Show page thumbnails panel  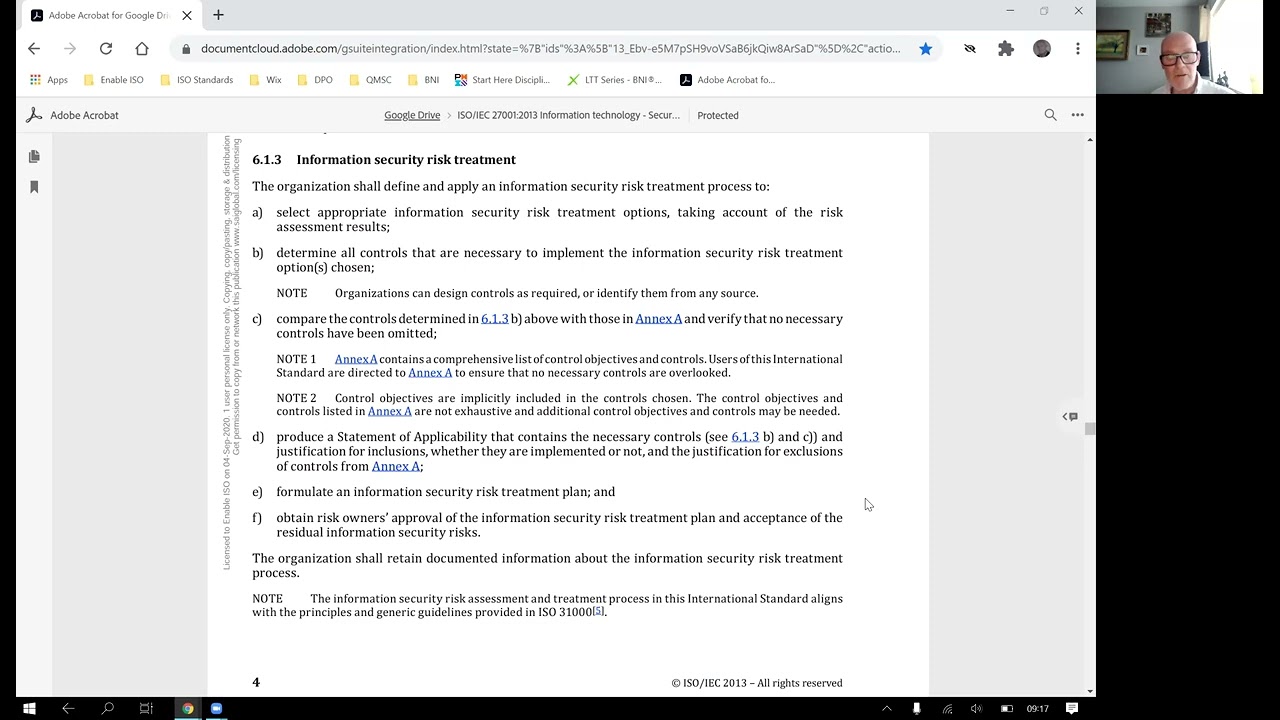(34, 156)
